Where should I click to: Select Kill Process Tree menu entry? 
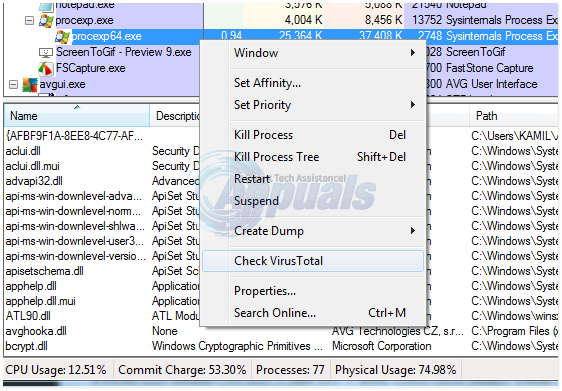(313, 157)
